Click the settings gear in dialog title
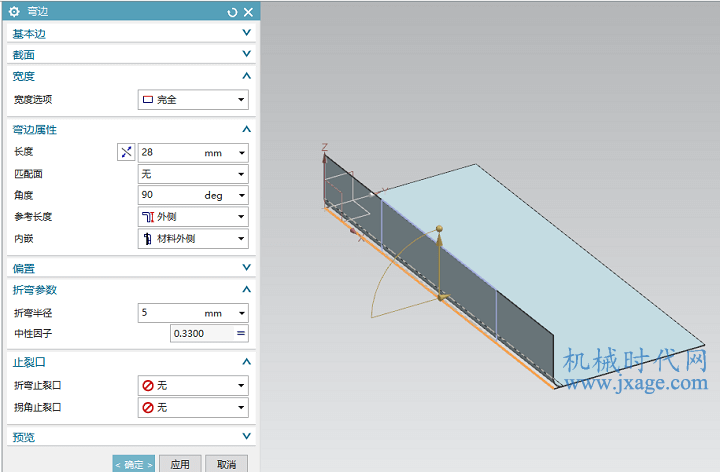The height and width of the screenshot is (472, 720). [14, 11]
